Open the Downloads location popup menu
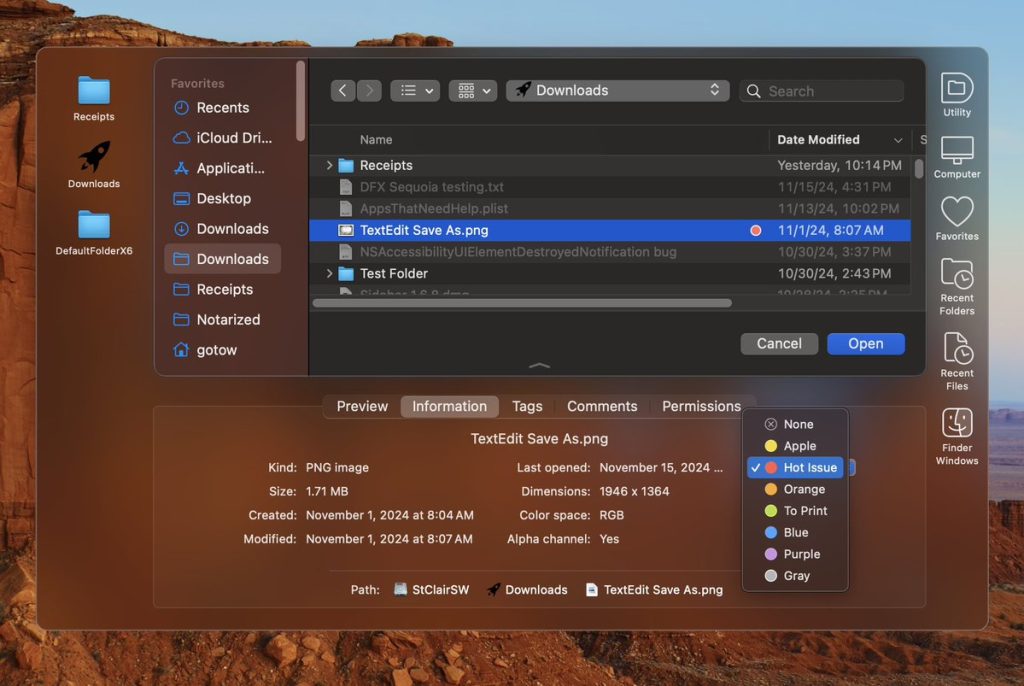Image resolution: width=1024 pixels, height=686 pixels. pos(618,90)
